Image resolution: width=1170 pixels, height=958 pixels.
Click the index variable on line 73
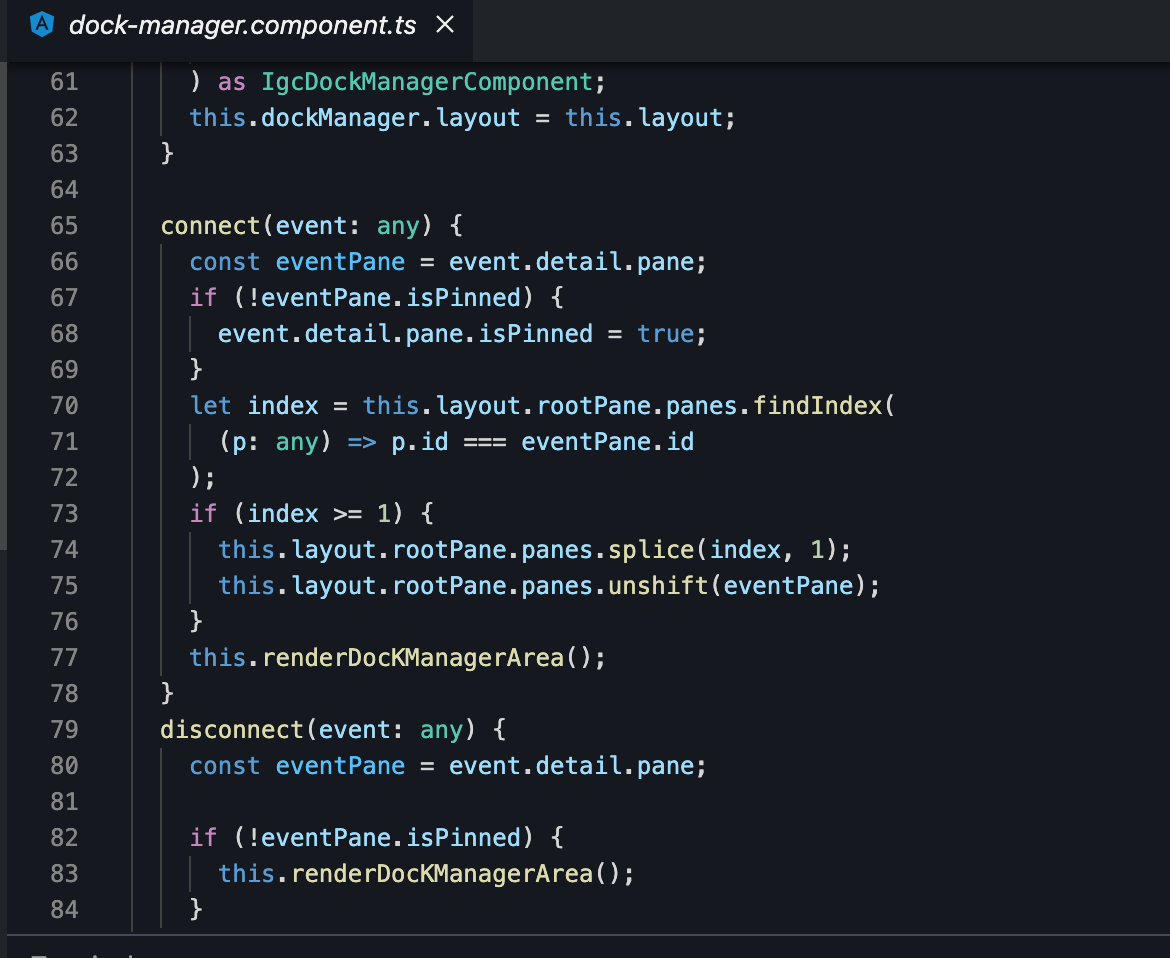coord(283,513)
